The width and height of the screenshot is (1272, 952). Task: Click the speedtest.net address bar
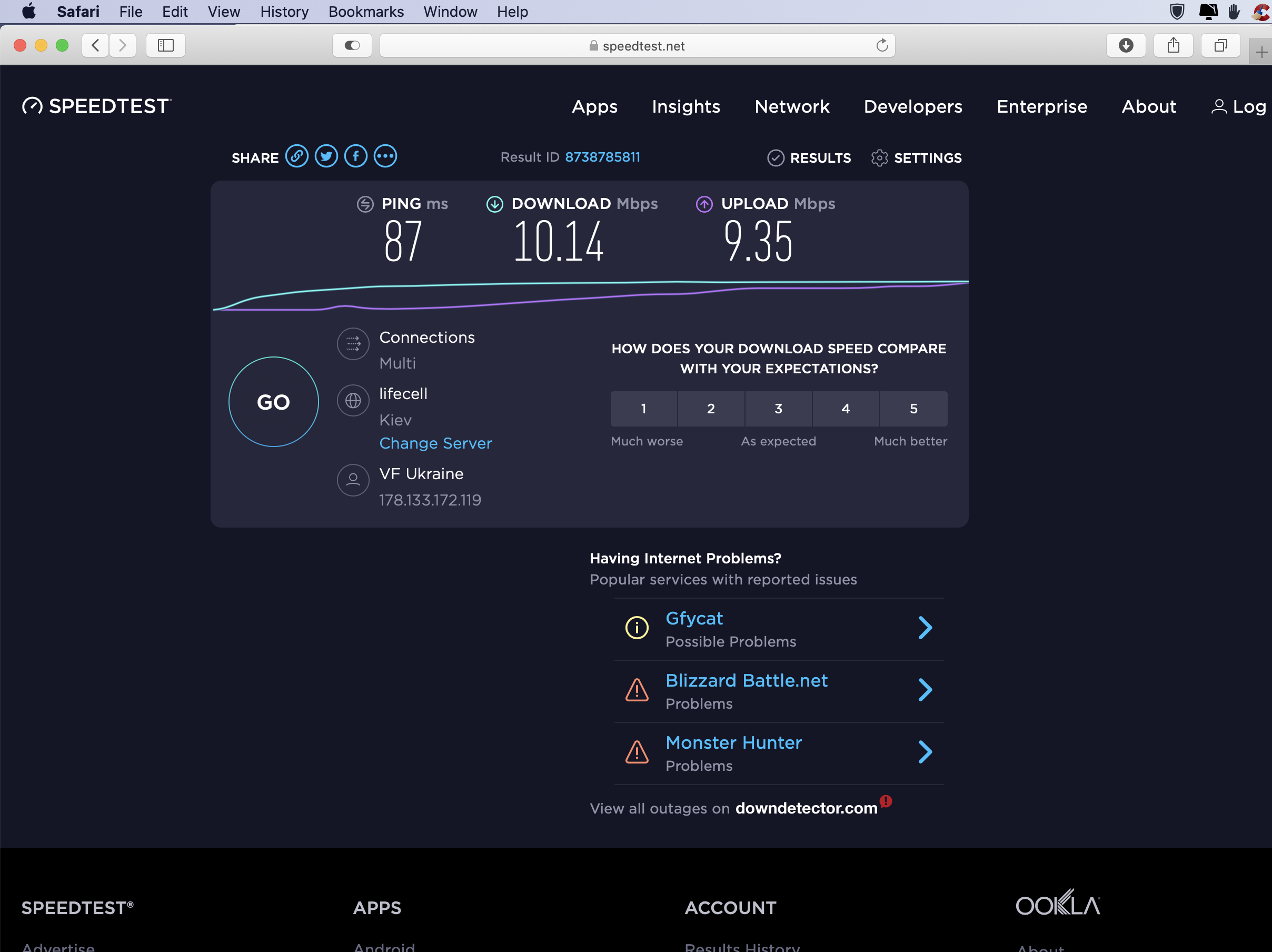637,45
